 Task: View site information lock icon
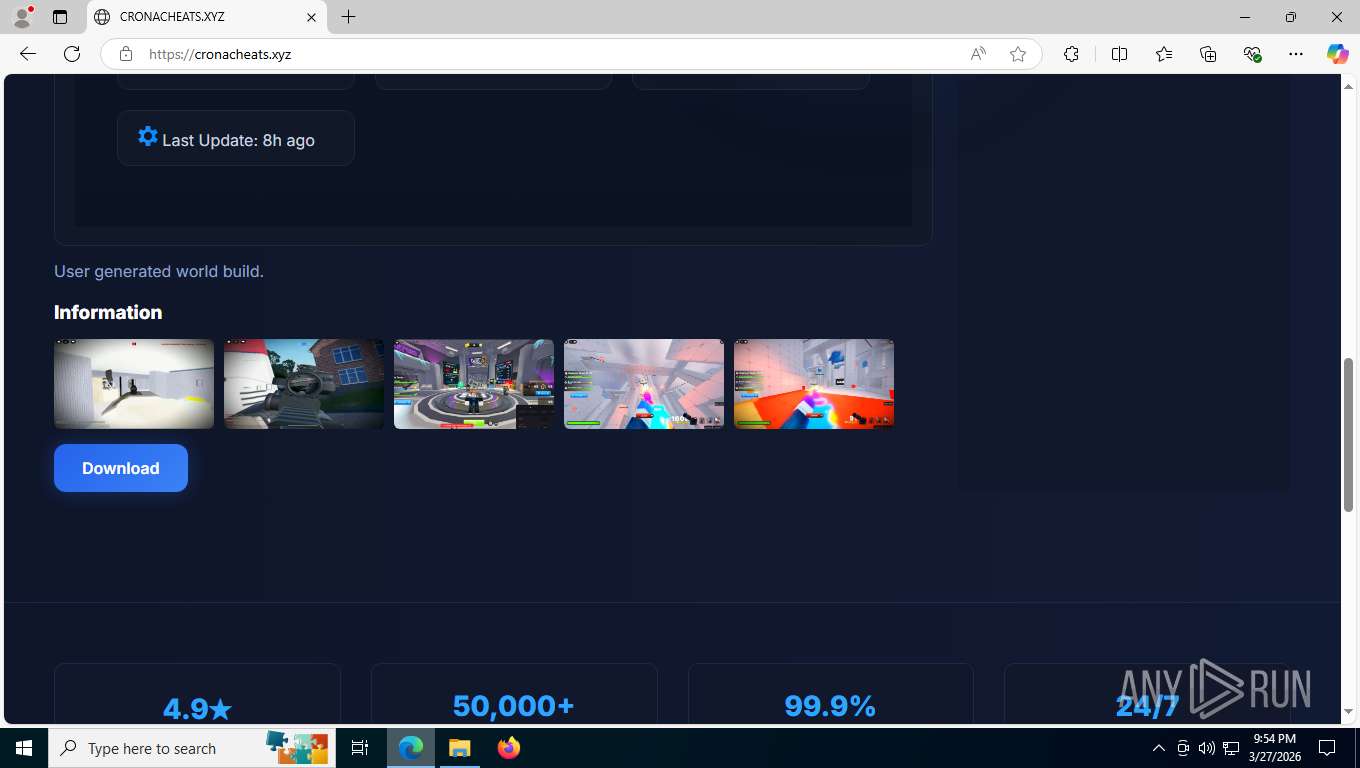[126, 54]
